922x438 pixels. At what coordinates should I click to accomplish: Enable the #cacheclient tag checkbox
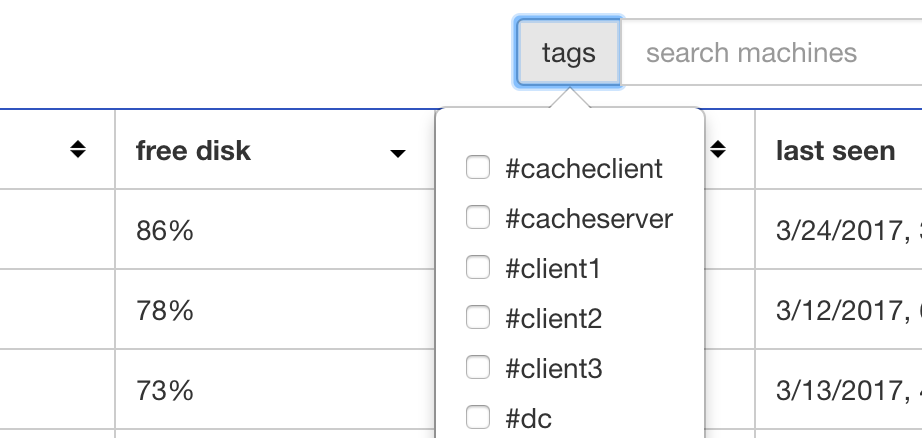click(x=479, y=168)
